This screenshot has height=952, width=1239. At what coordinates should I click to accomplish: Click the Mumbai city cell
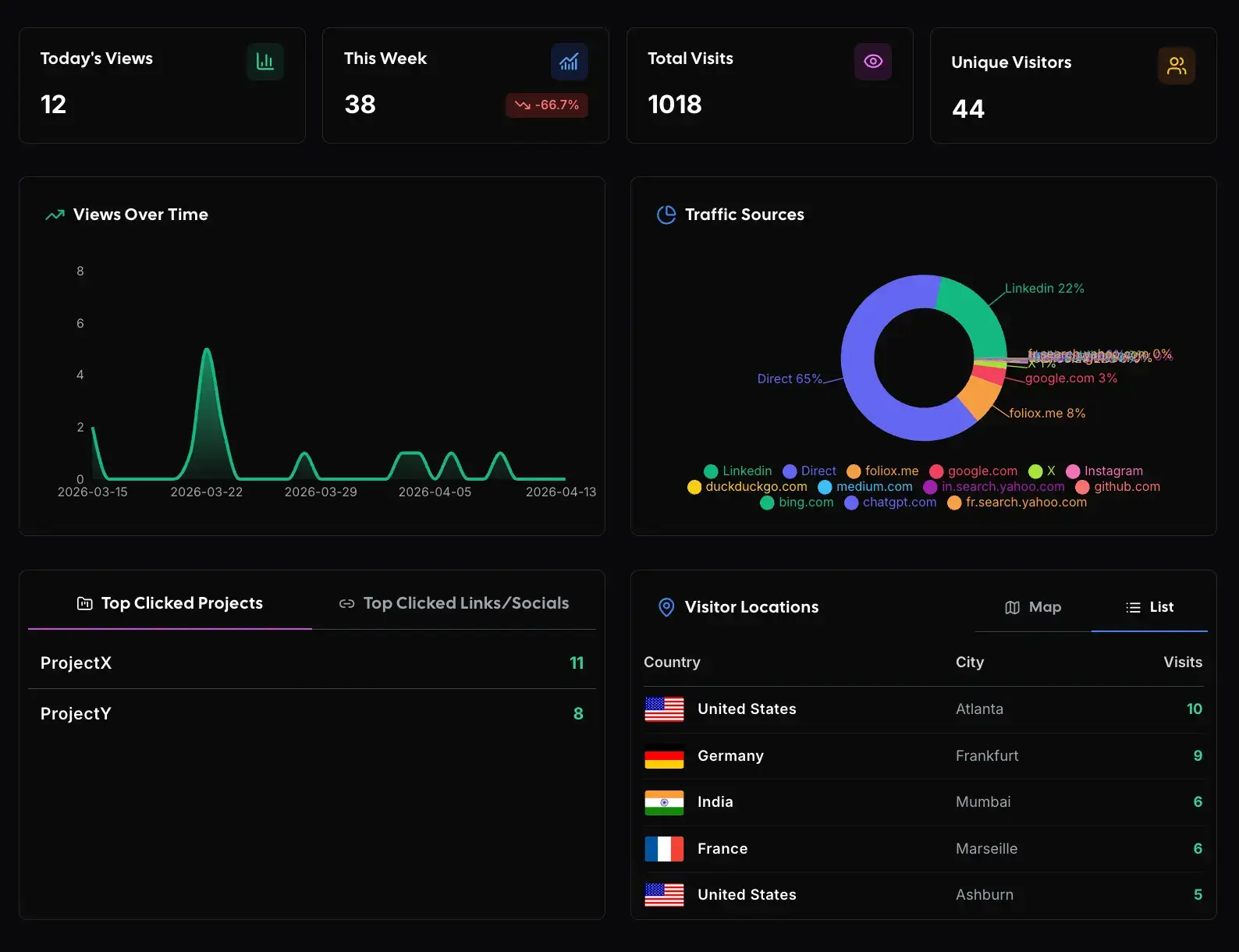coord(983,802)
